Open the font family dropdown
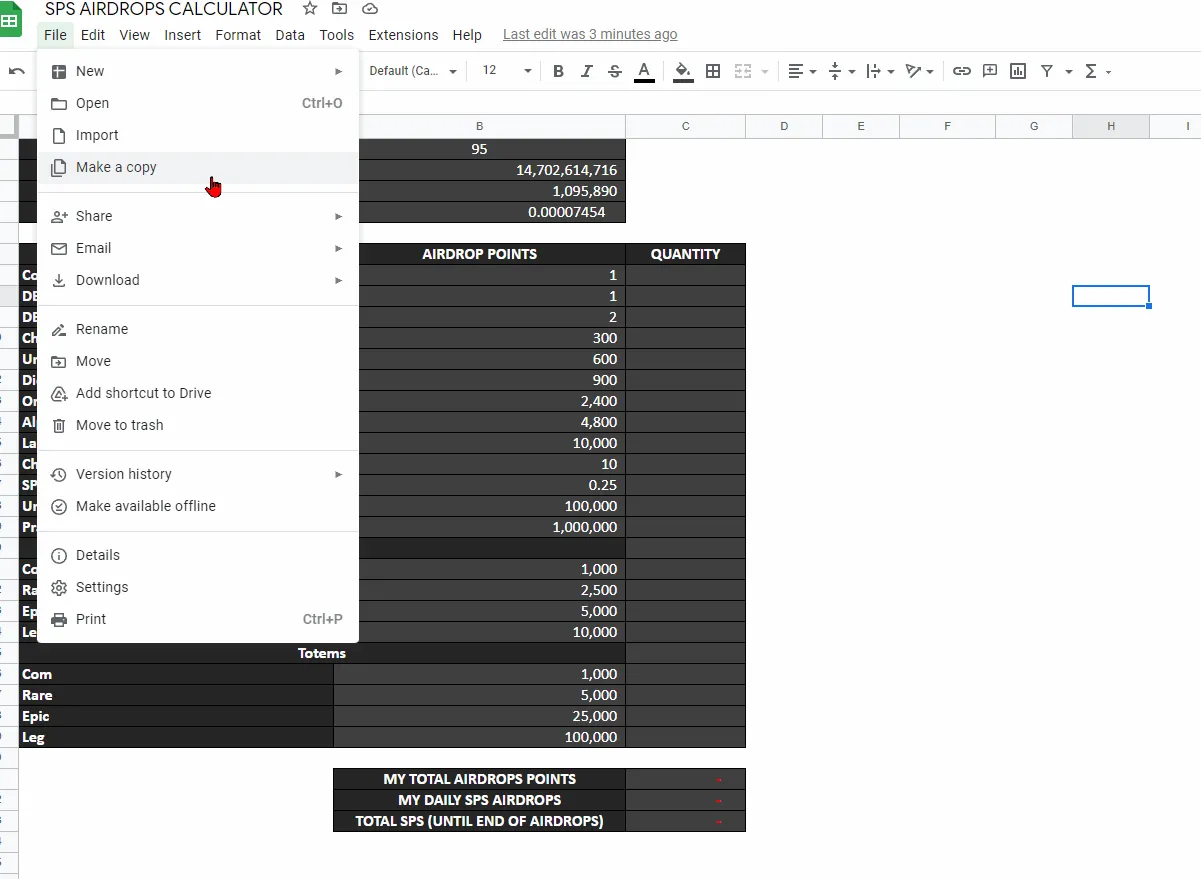Image resolution: width=1201 pixels, height=879 pixels. point(413,71)
